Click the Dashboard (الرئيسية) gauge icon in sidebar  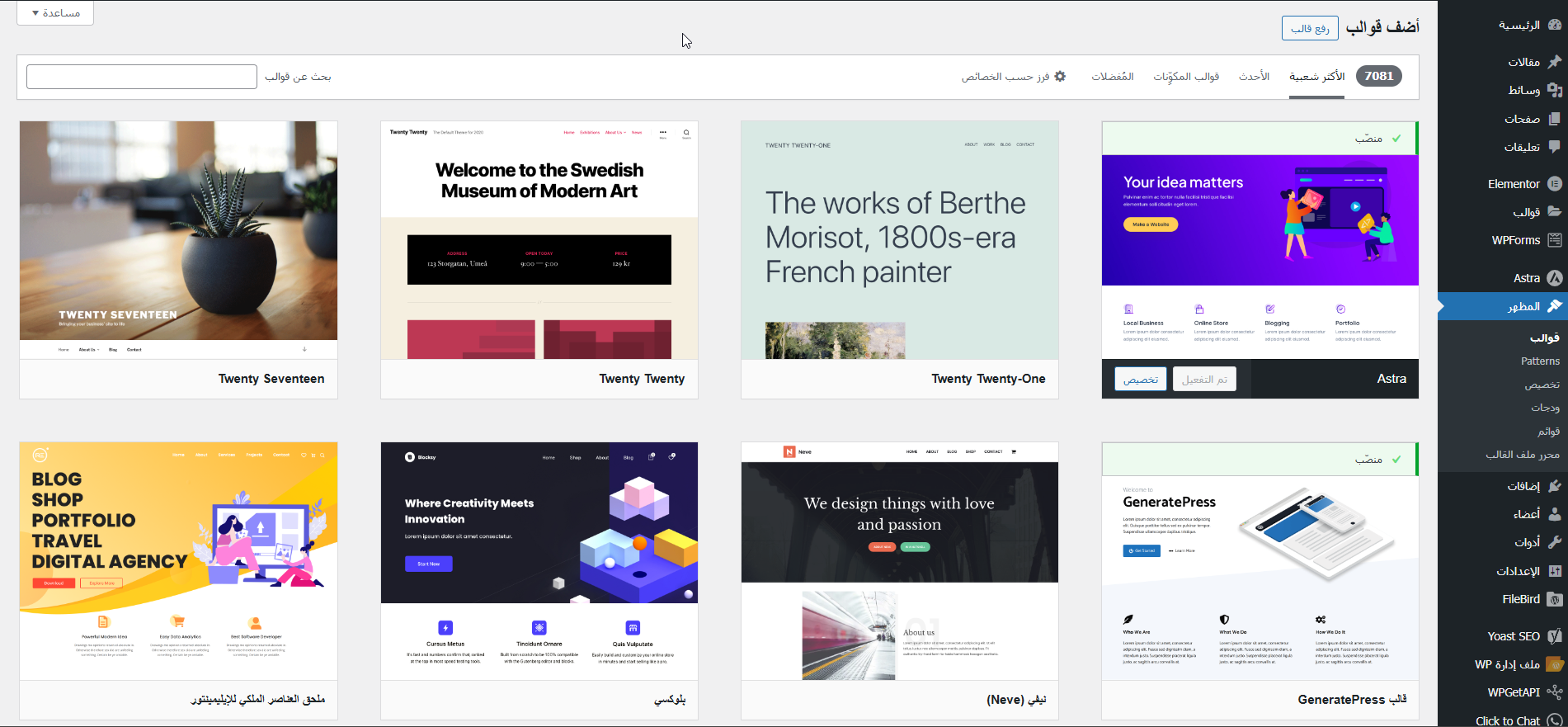pyautogui.click(x=1554, y=25)
